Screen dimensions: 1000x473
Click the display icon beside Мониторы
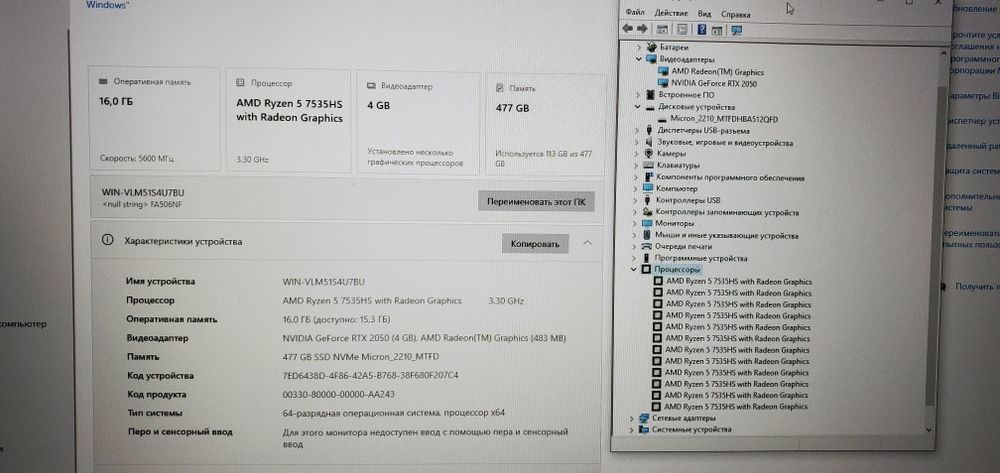coord(647,224)
